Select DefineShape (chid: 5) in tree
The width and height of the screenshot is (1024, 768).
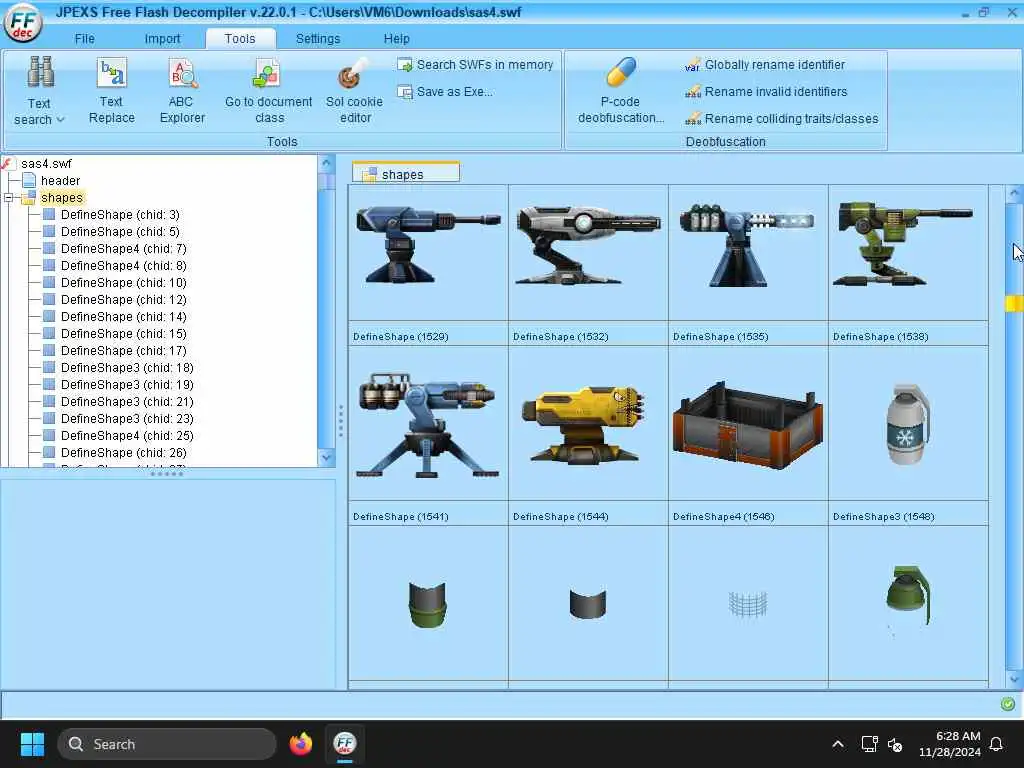tap(120, 231)
